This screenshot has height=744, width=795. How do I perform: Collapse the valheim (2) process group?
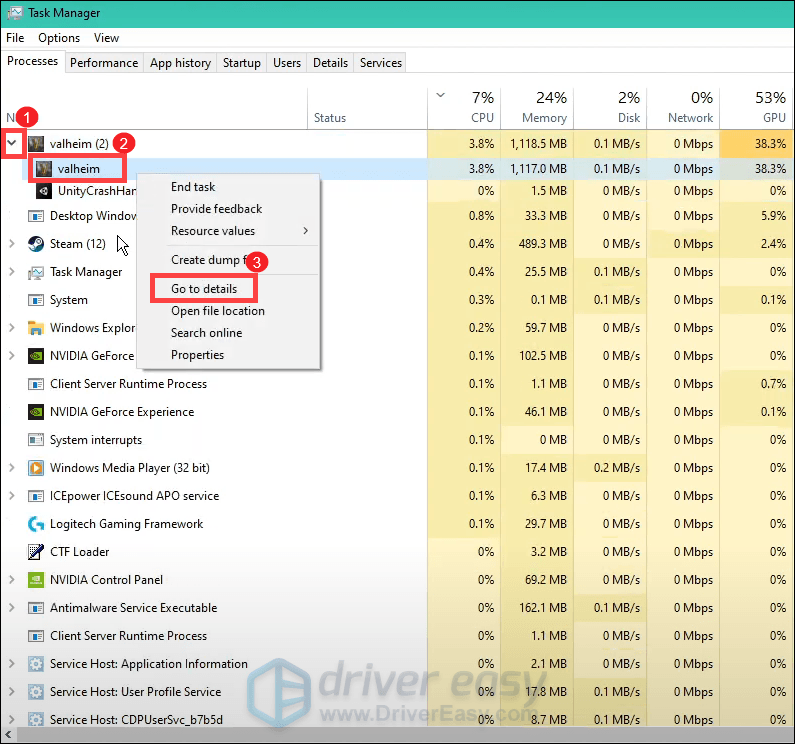(12, 144)
